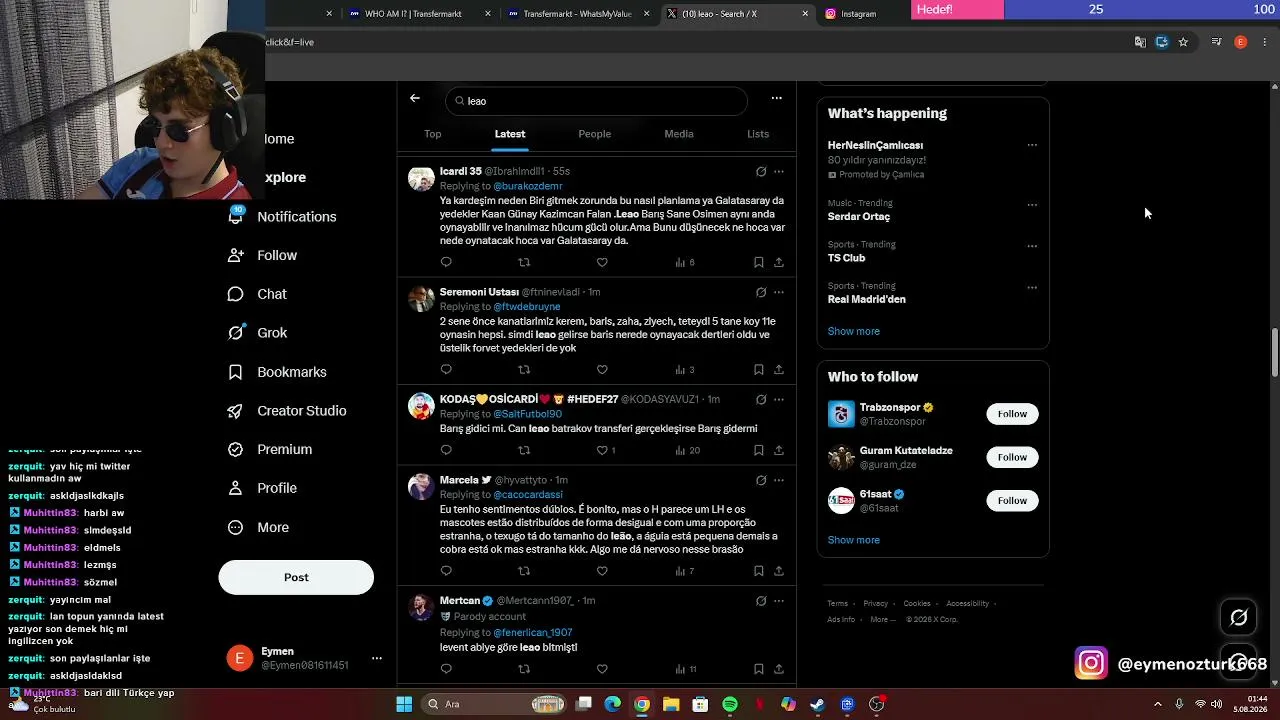Switch to the Media search tab
This screenshot has height=720, width=1280.
[x=679, y=134]
